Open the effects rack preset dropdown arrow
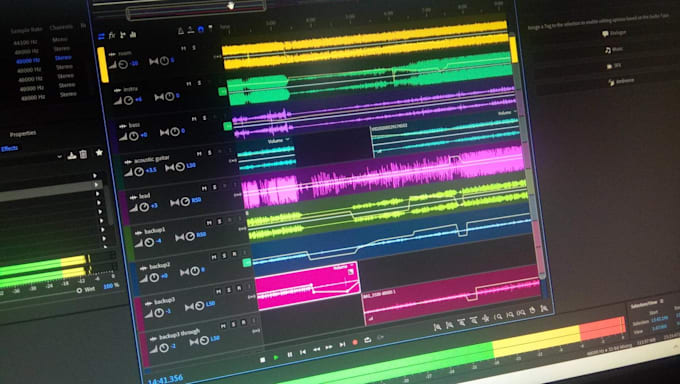This screenshot has width=680, height=384. [60, 157]
